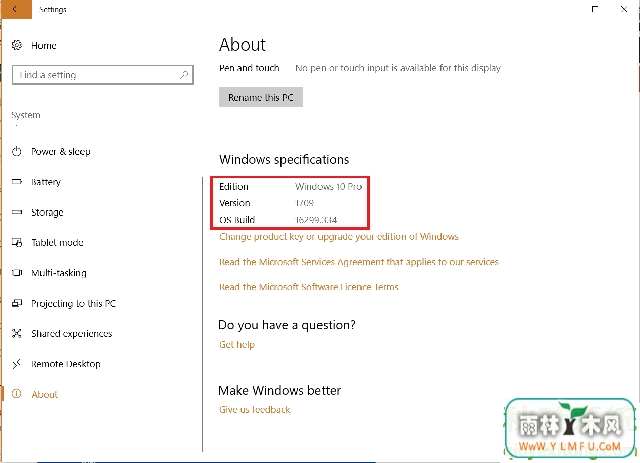Click the Home gear icon

point(17,45)
